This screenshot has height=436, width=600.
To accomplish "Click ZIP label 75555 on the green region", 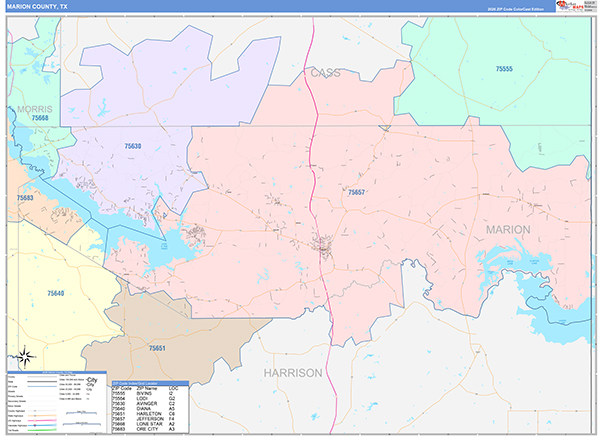I will pos(504,69).
